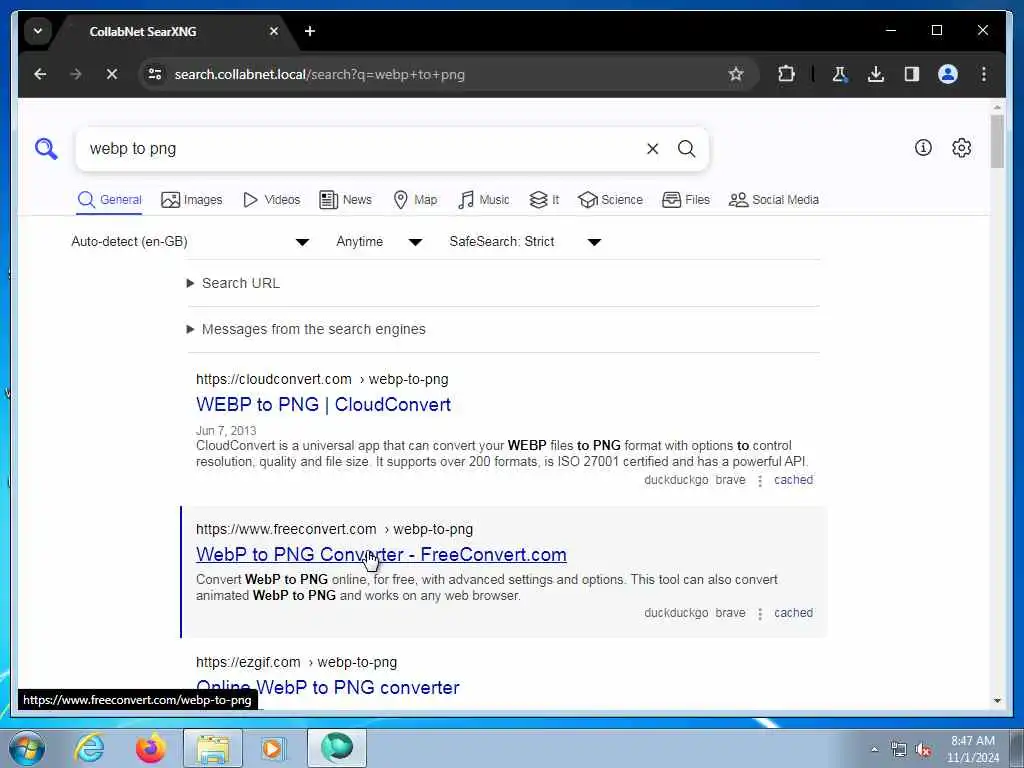Submit search with magnifier button
The image size is (1024, 768).
(686, 149)
